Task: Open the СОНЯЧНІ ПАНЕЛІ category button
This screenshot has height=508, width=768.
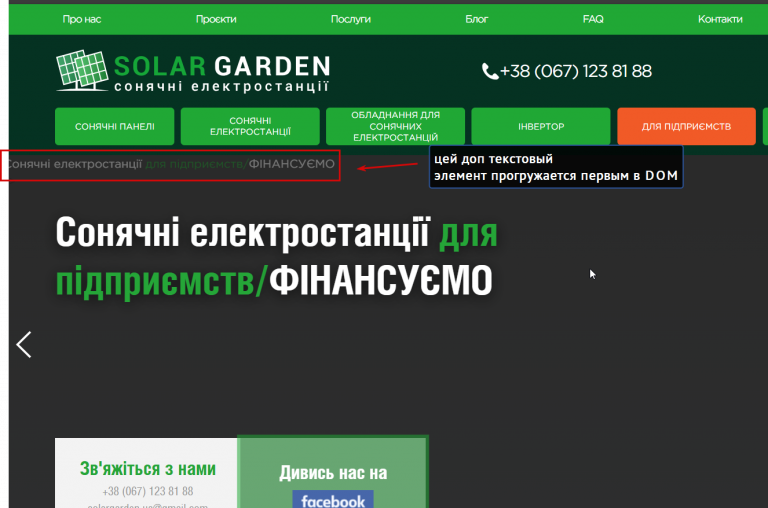Action: point(115,126)
